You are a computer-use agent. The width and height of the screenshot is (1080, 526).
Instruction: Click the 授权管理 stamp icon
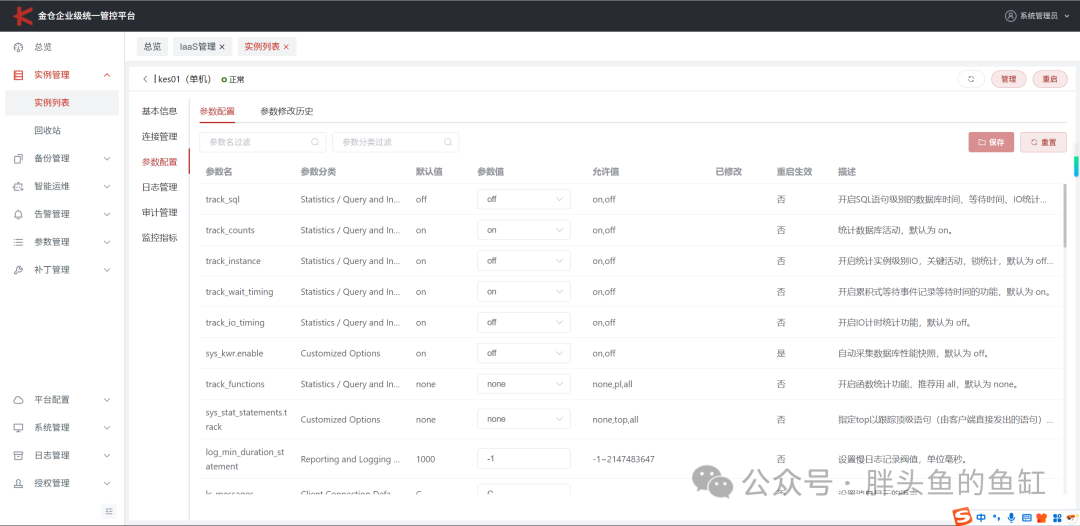[19, 483]
